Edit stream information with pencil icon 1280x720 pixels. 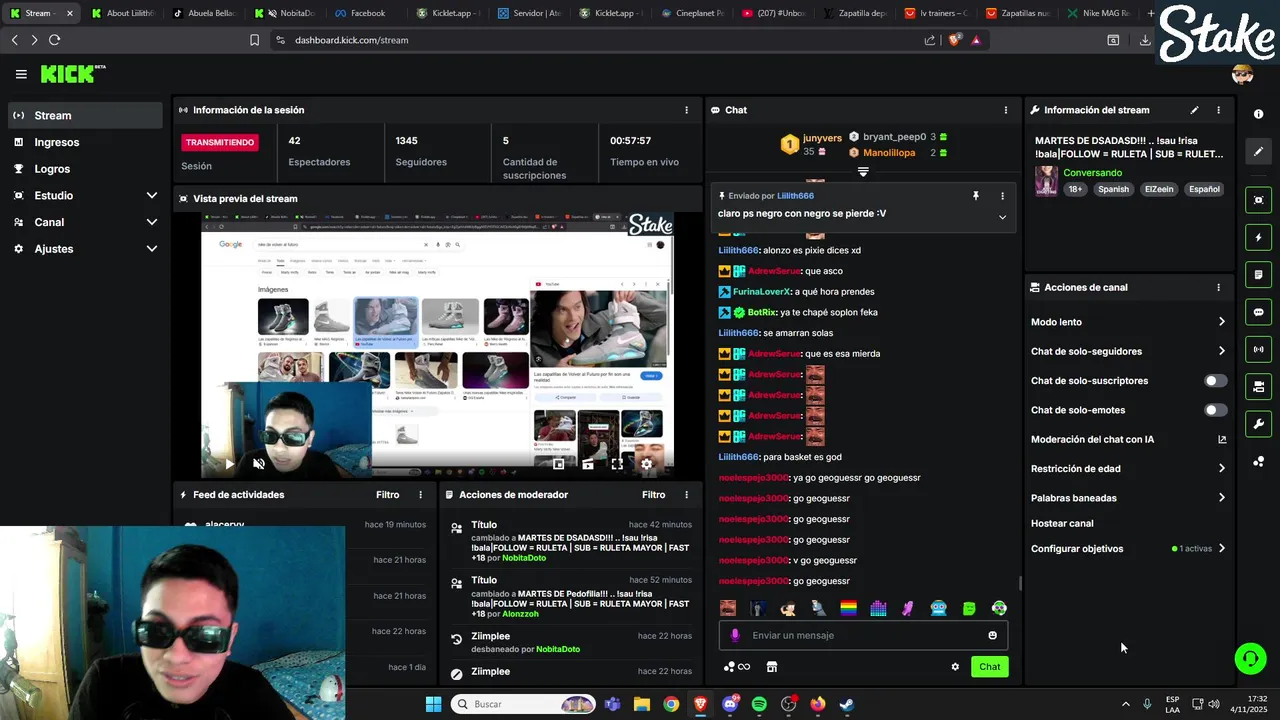(x=1194, y=110)
